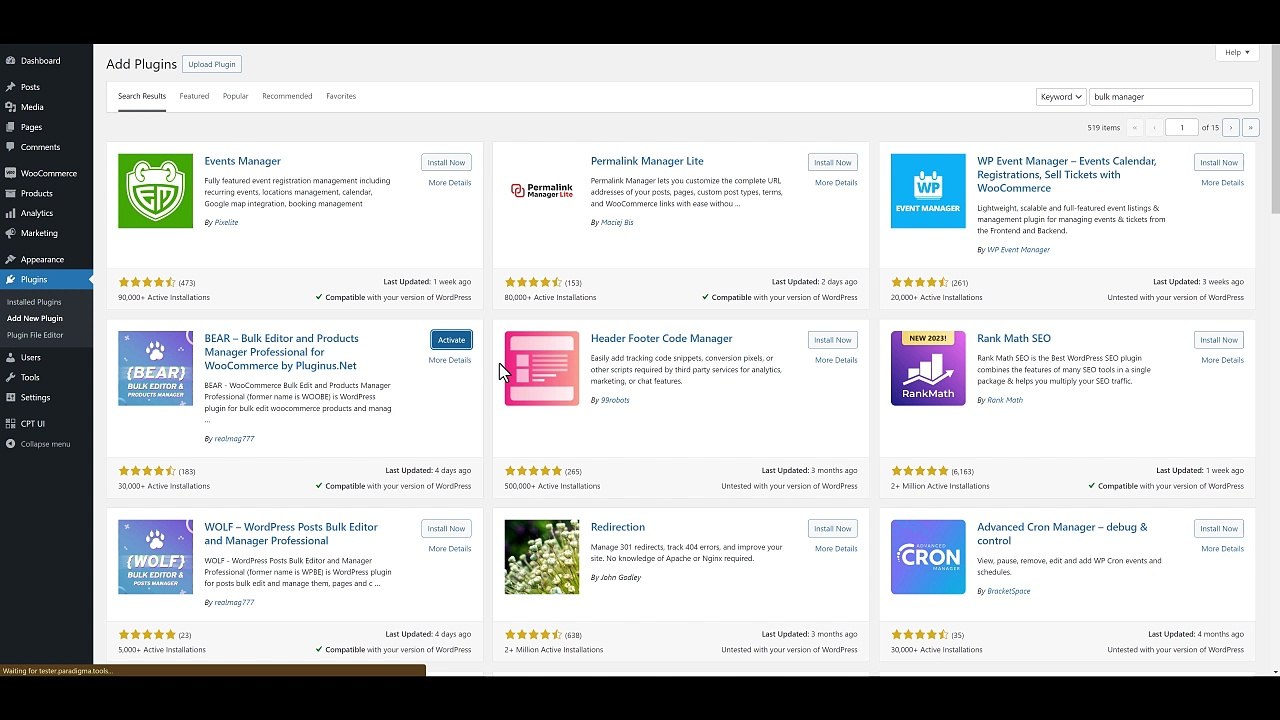Open the Pixelite author link
Viewport: 1280px width, 720px height.
coord(226,222)
